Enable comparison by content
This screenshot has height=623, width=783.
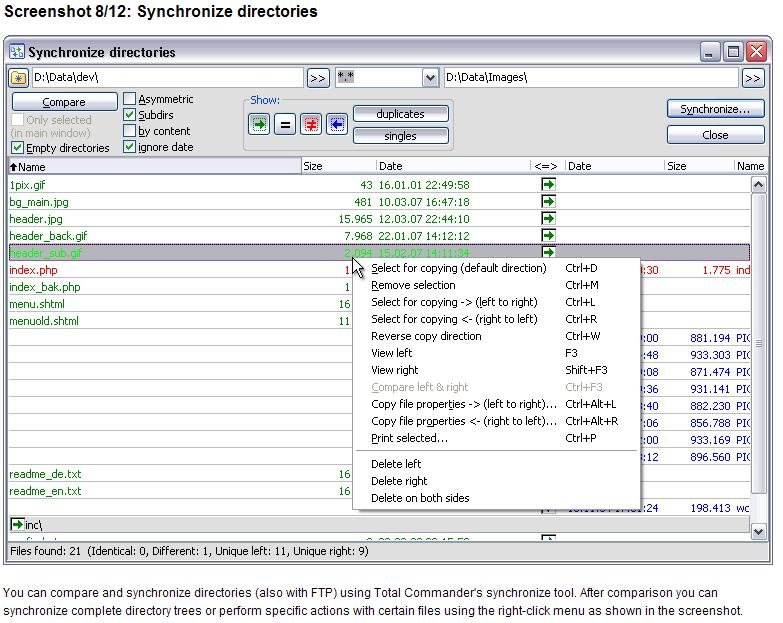pos(129,131)
